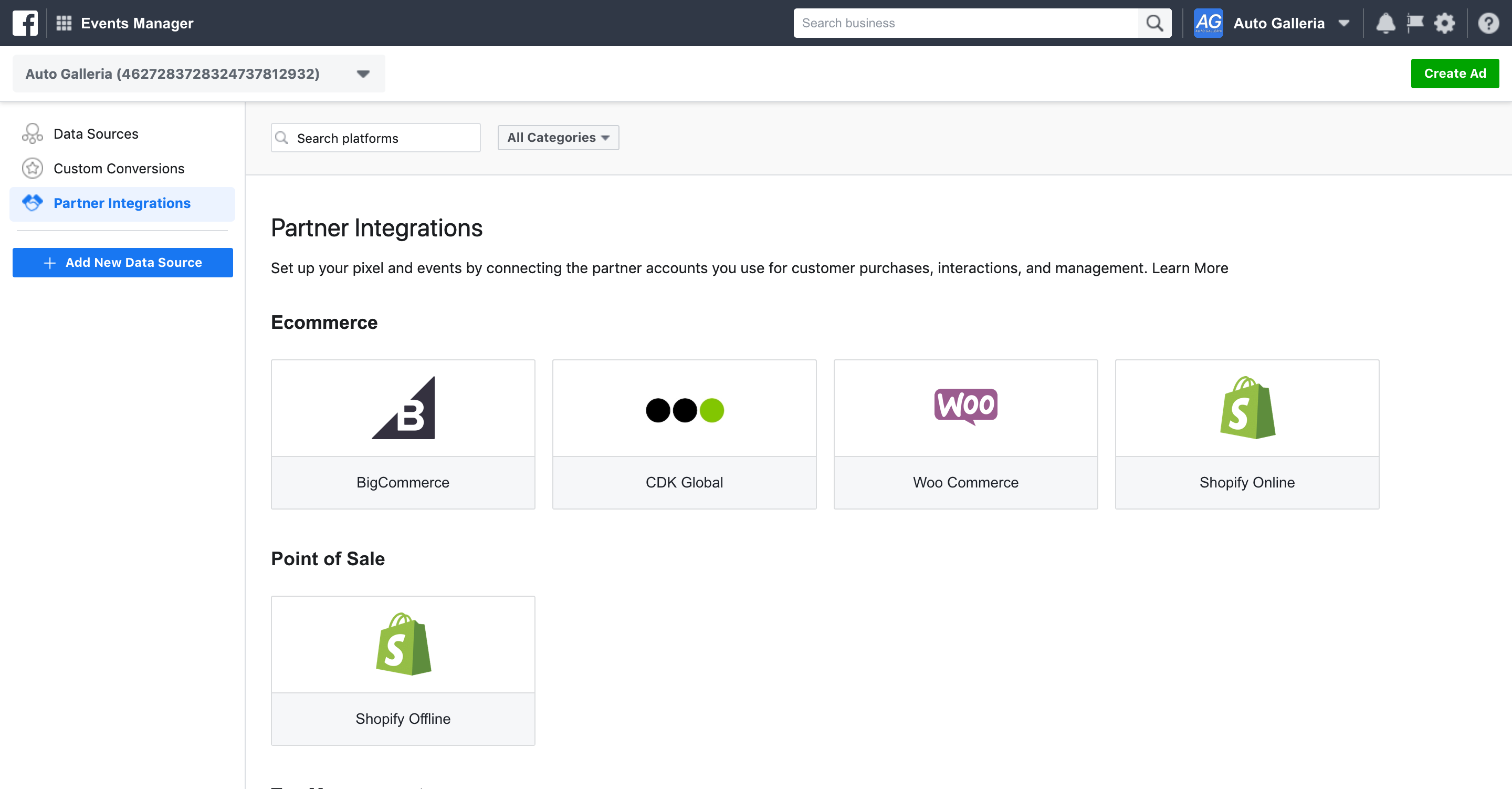Select the Shopify Offline label
The image size is (1512, 789).
(403, 719)
